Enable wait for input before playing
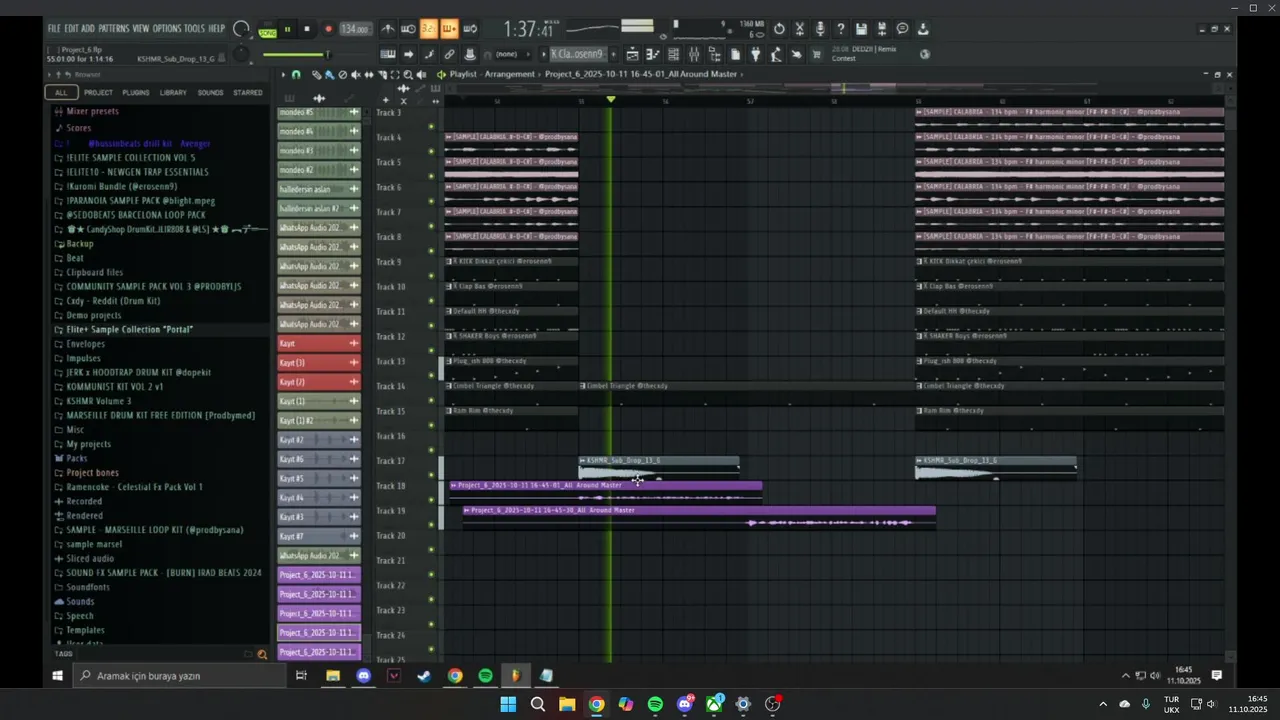The height and width of the screenshot is (720, 1280). [x=408, y=29]
